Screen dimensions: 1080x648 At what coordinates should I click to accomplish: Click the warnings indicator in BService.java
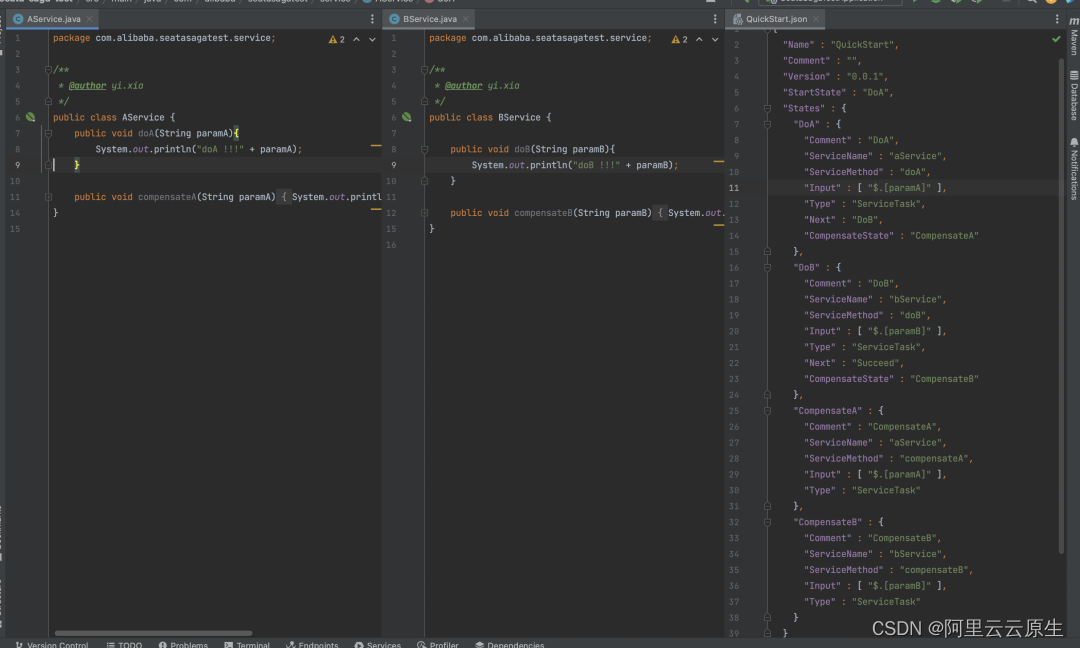pos(679,39)
